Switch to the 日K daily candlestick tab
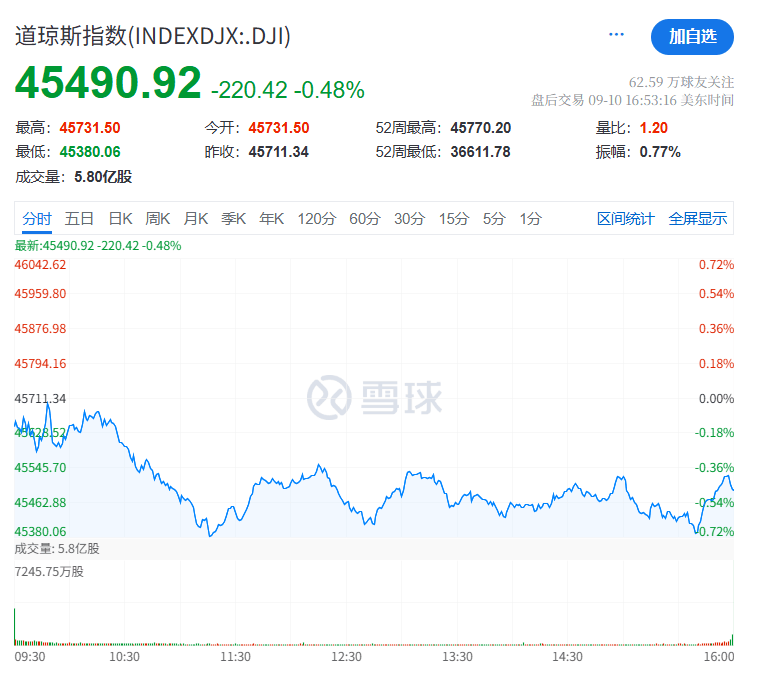Image resolution: width=766 pixels, height=687 pixels. pos(120,218)
